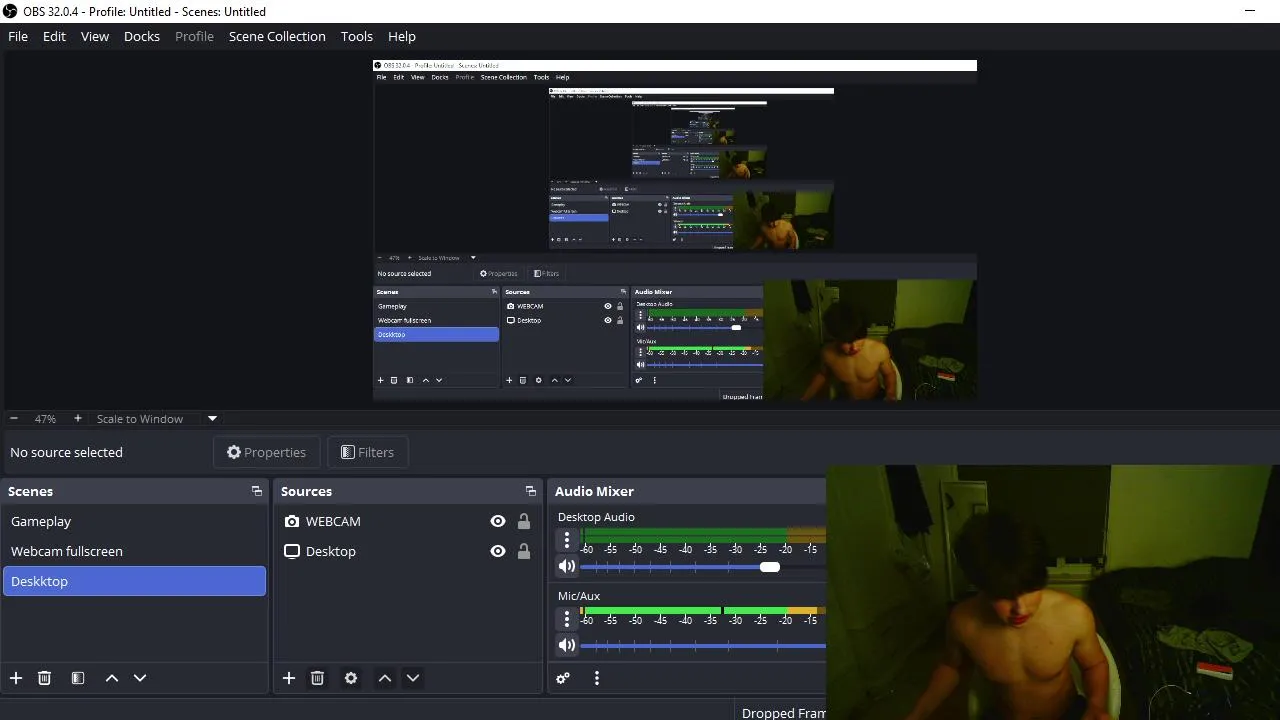Adjust Mic/Aux volume slider
Viewport: 1280px width, 720px height.
703,646
